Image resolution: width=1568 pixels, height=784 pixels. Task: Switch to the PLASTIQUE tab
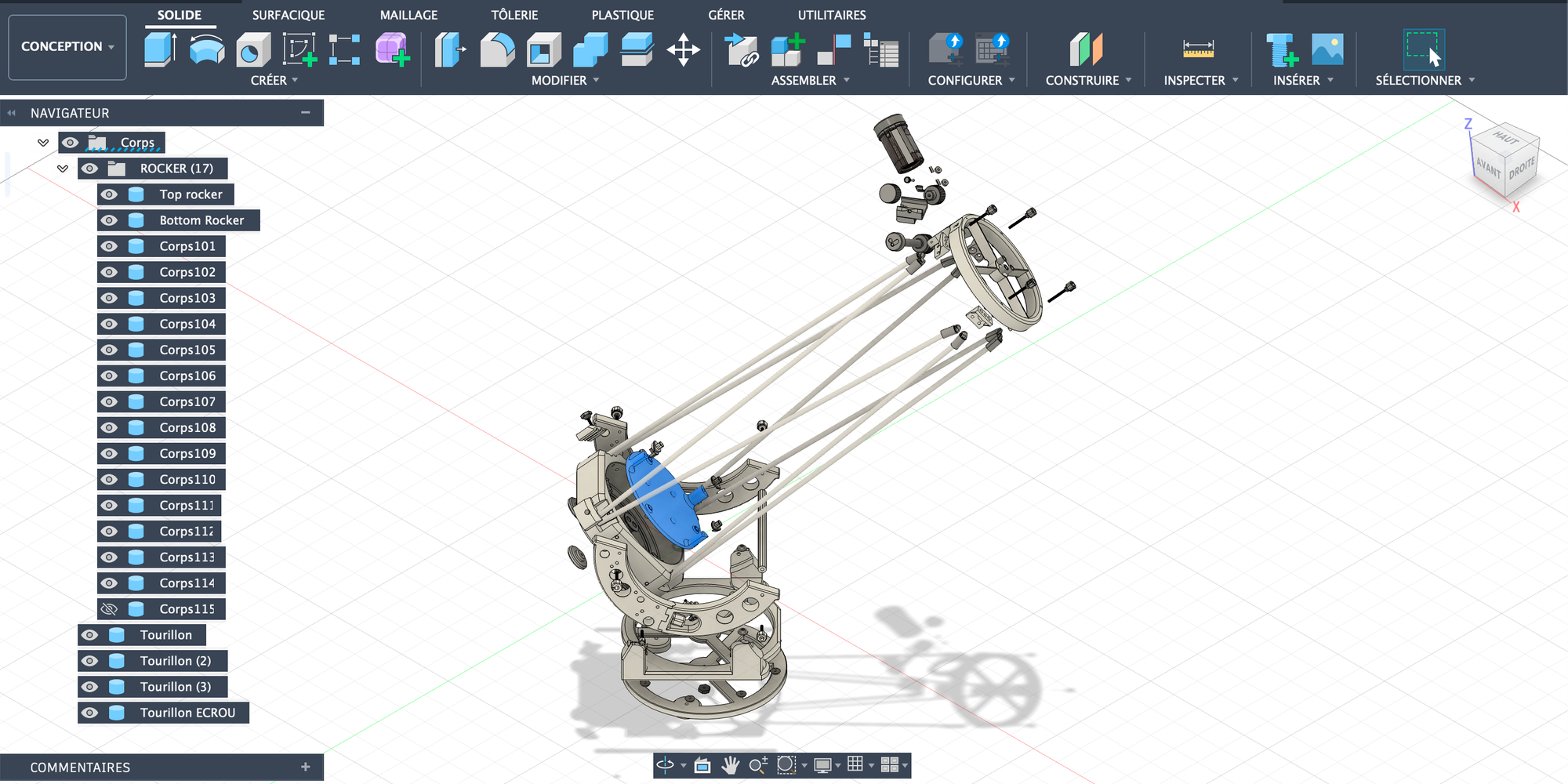coord(622,15)
